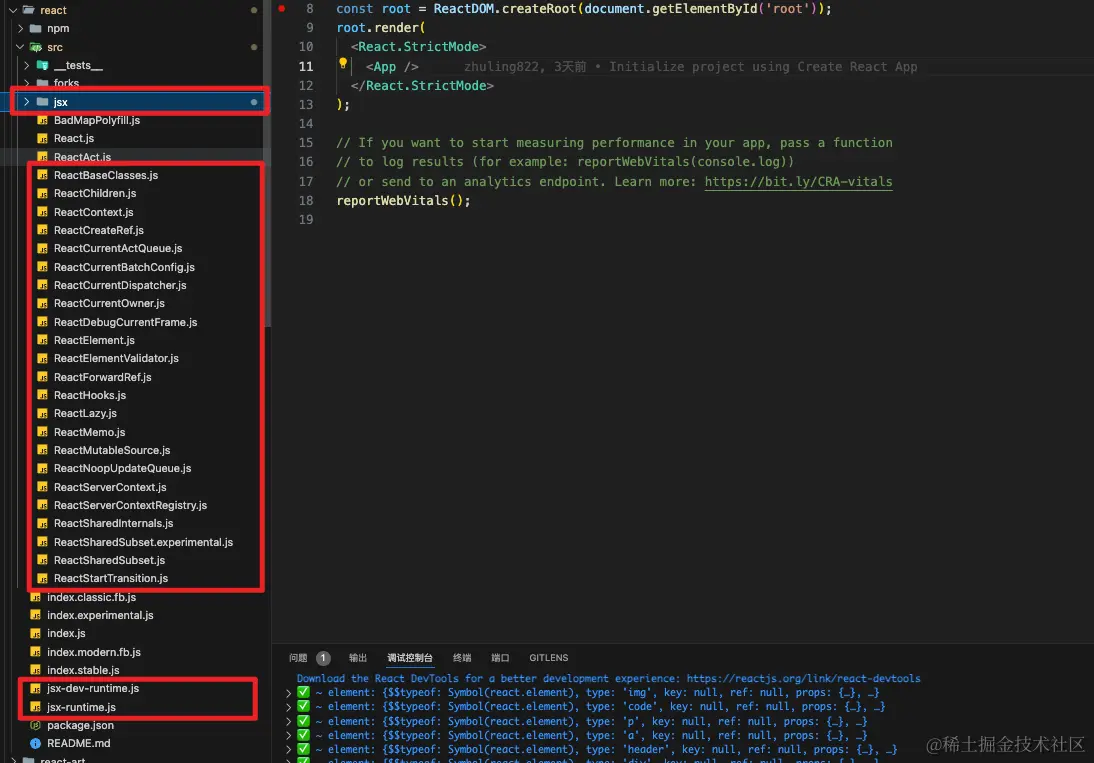This screenshot has width=1094, height=763.
Task: Open ReactCurrentDispatcher.js file
Action: pos(120,285)
